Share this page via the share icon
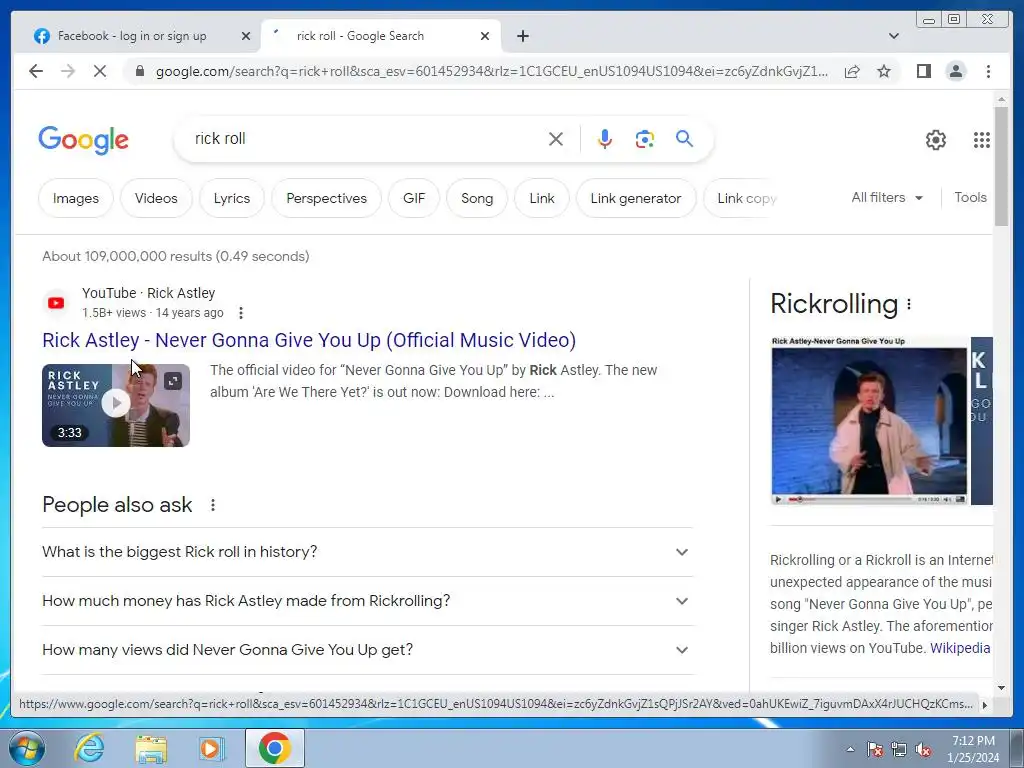 (852, 71)
